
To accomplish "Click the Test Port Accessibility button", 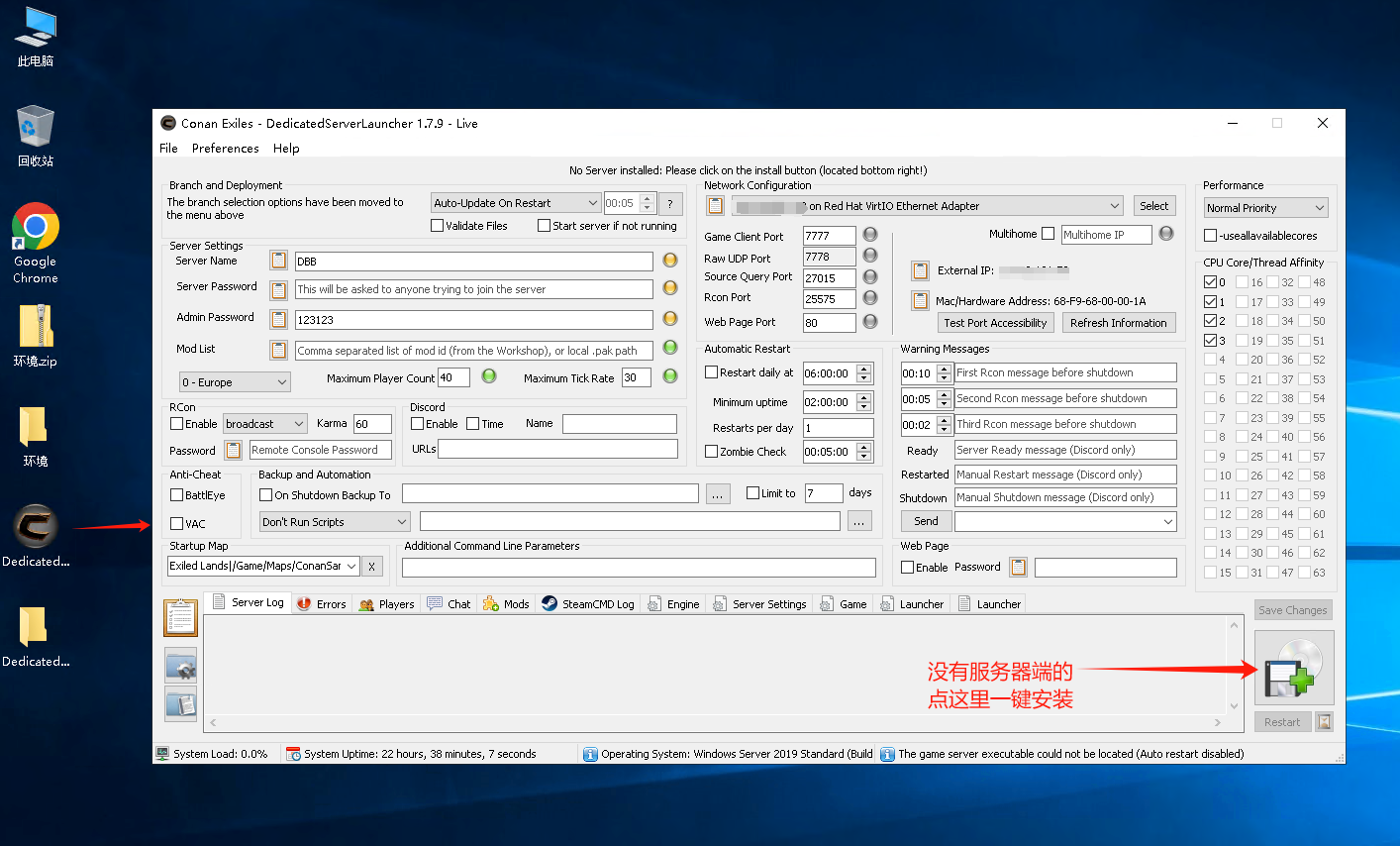I will coord(994,323).
